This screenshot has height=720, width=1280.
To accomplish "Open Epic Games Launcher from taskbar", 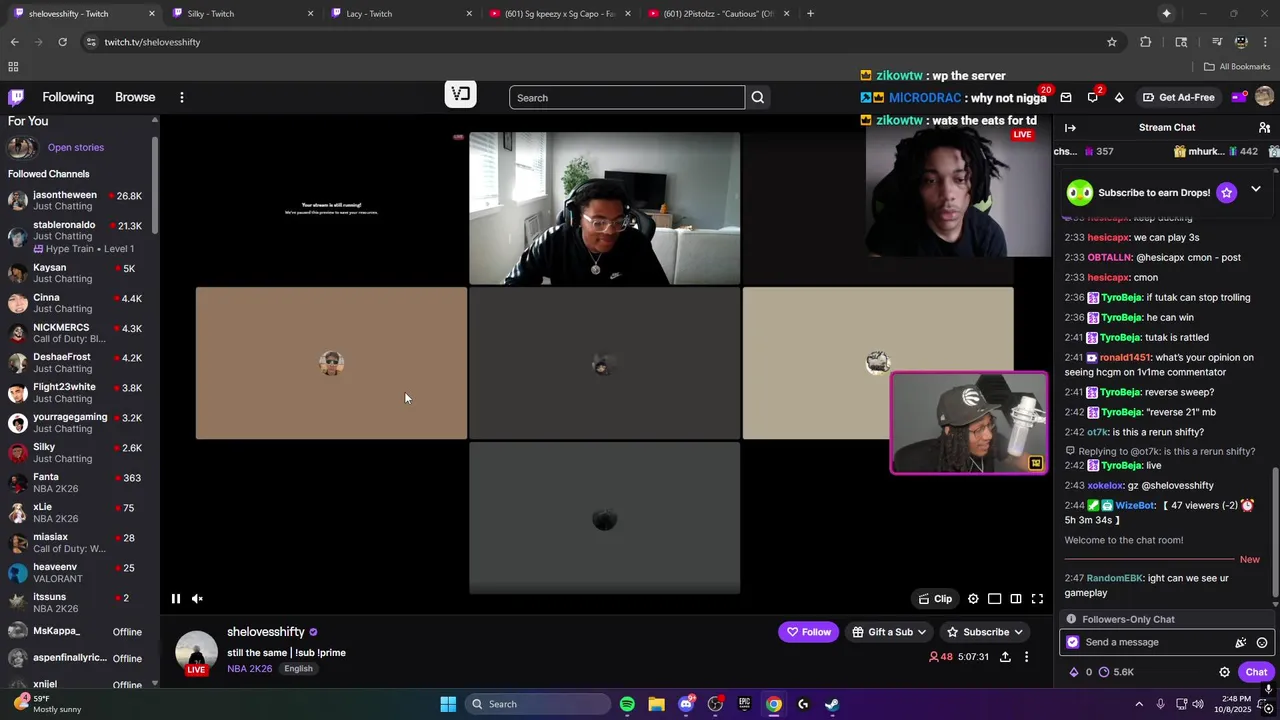I will click(744, 704).
